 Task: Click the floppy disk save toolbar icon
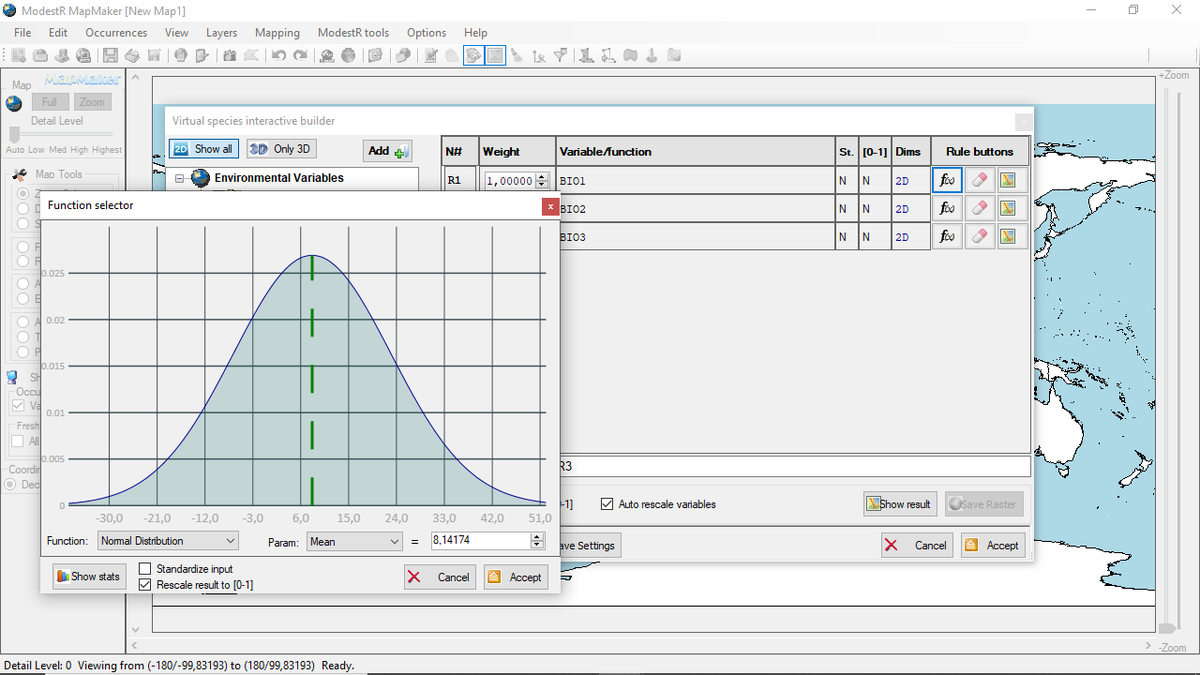click(110, 56)
